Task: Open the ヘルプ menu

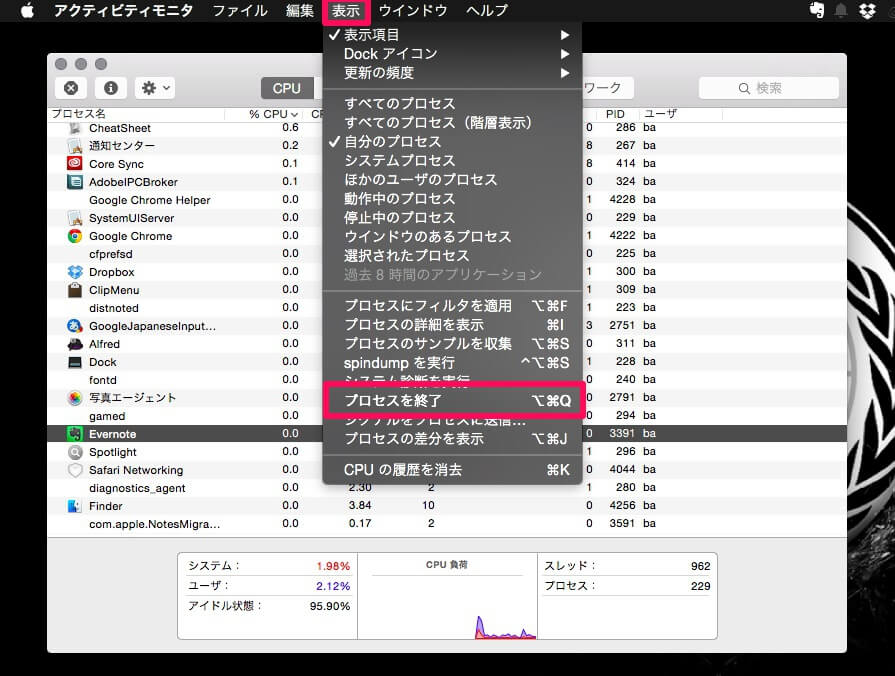Action: [x=487, y=10]
